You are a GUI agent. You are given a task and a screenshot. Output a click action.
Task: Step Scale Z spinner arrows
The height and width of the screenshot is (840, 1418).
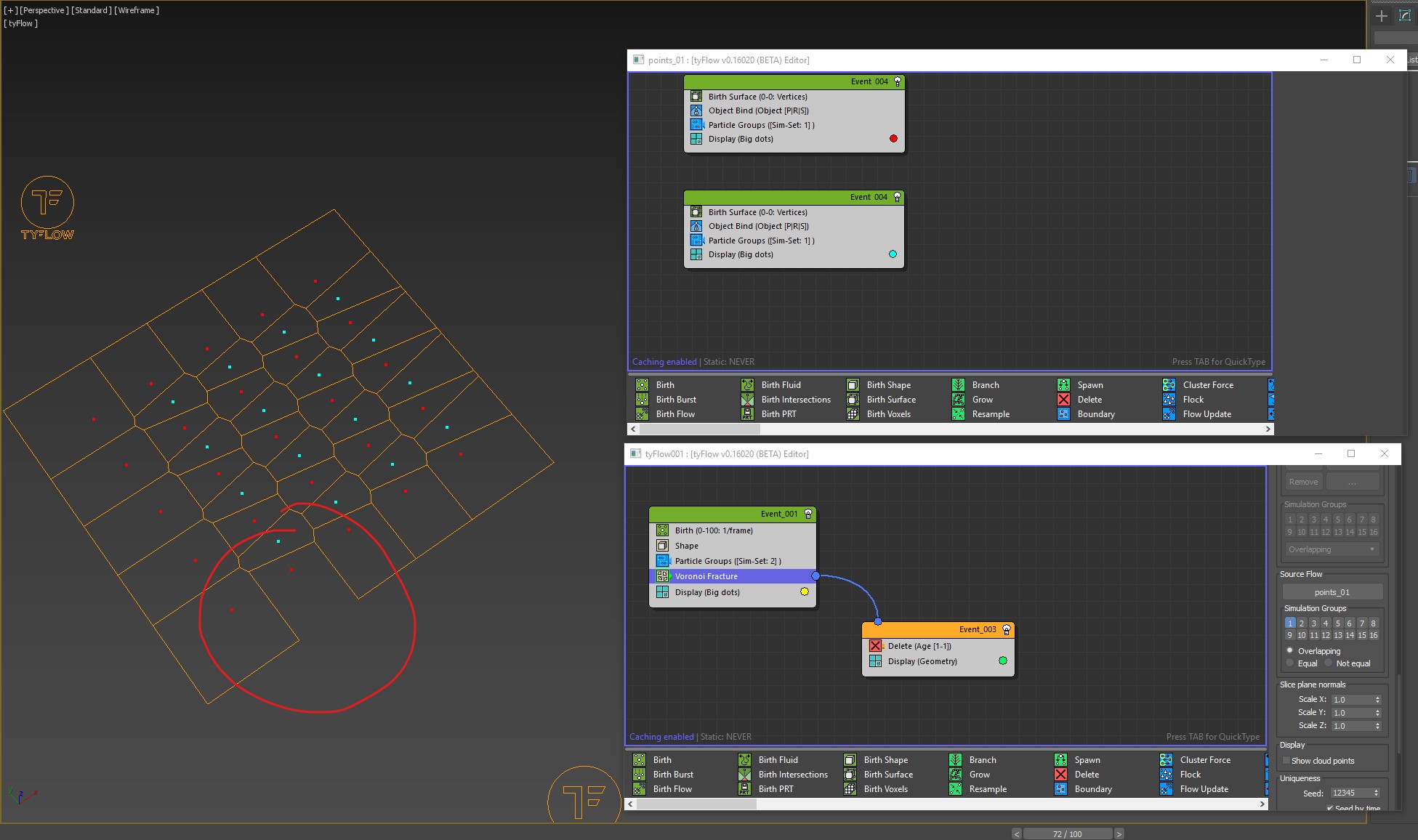click(1377, 725)
